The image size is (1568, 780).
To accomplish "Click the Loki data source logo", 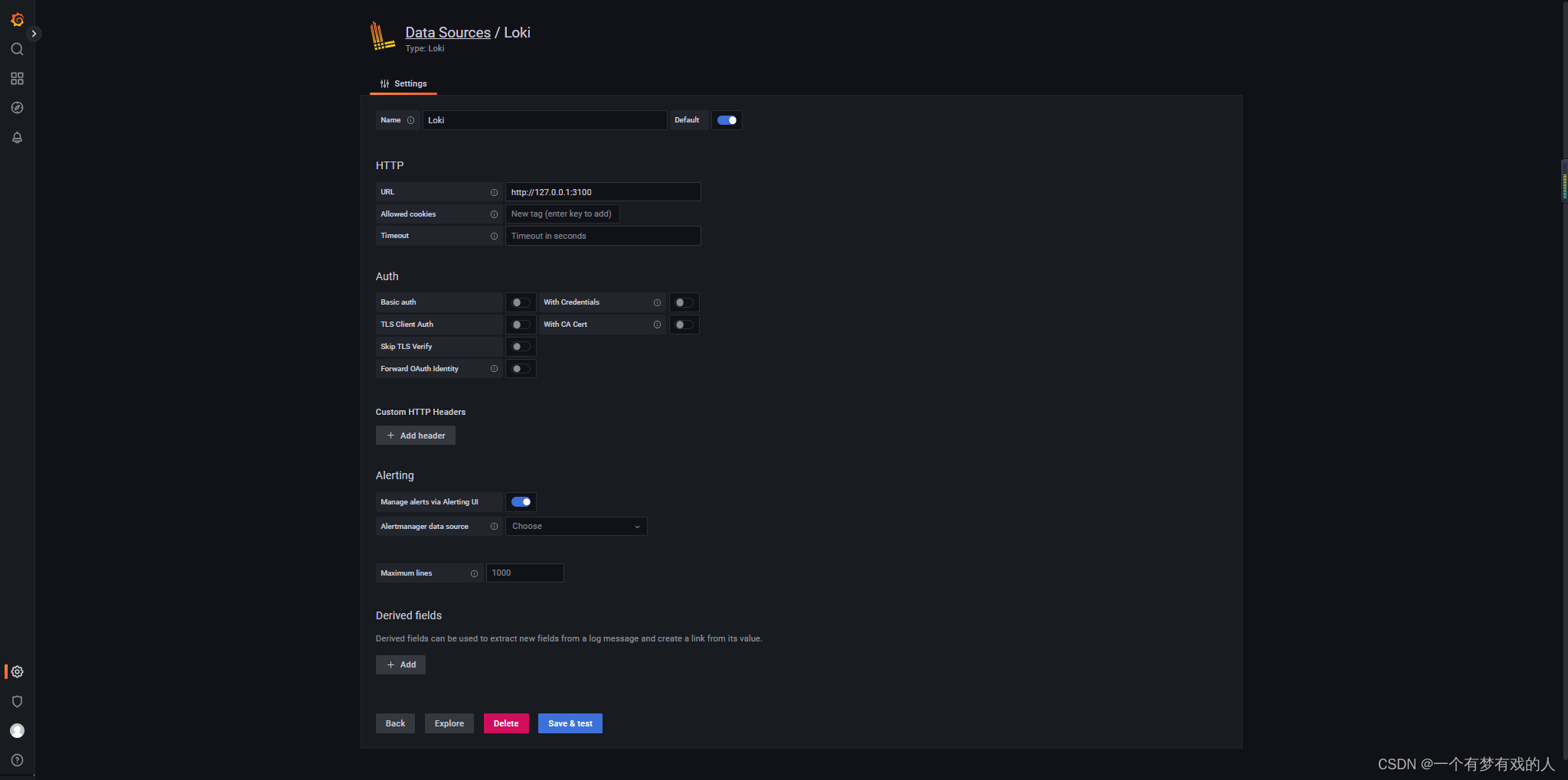I will click(x=382, y=36).
